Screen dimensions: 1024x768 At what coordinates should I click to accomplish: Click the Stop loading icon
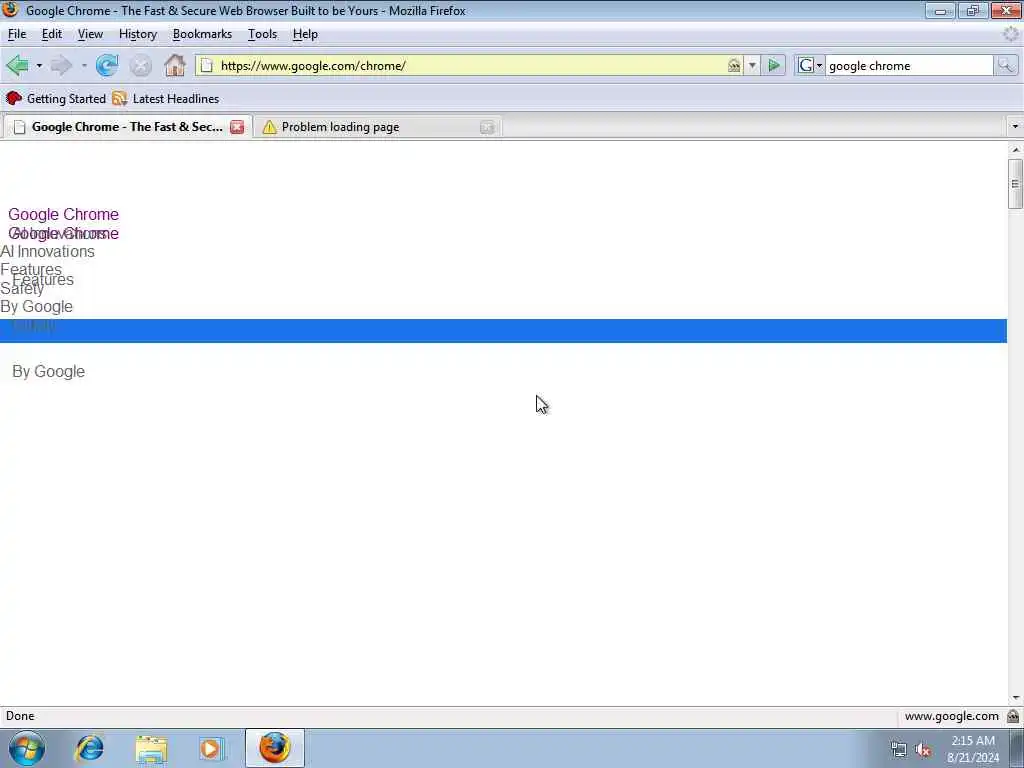(140, 65)
